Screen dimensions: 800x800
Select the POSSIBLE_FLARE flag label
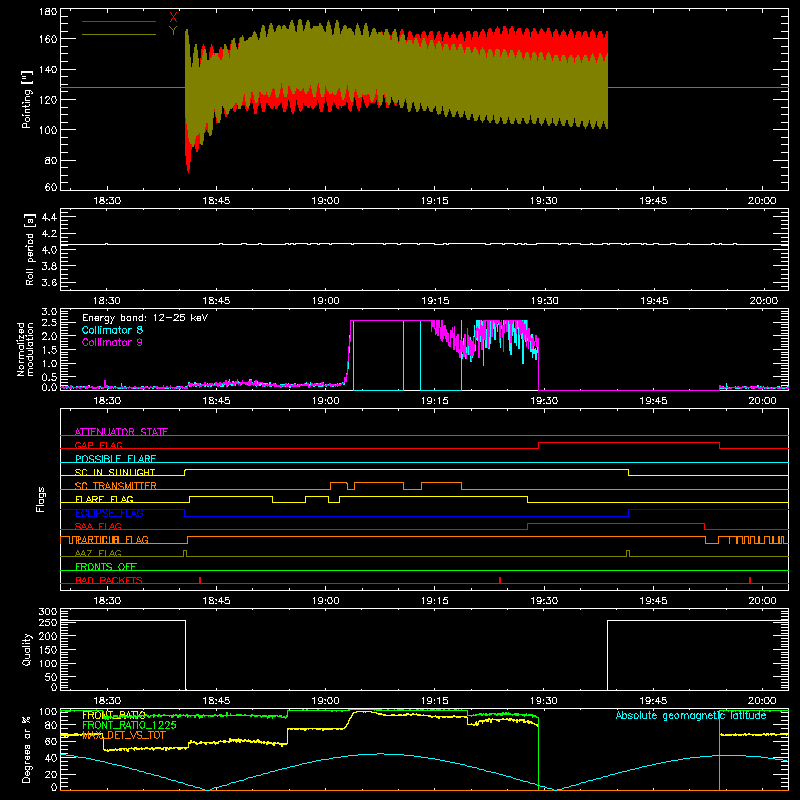click(x=115, y=458)
